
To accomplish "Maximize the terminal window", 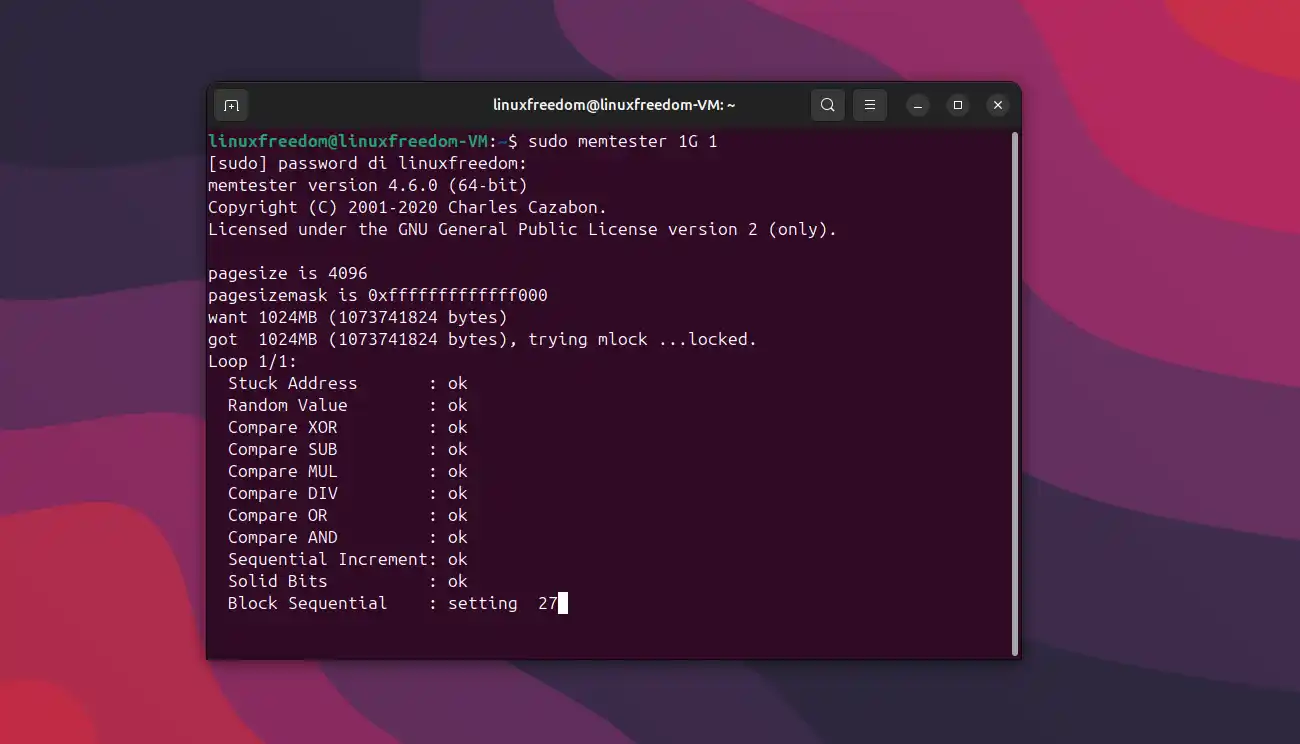I will 958,105.
